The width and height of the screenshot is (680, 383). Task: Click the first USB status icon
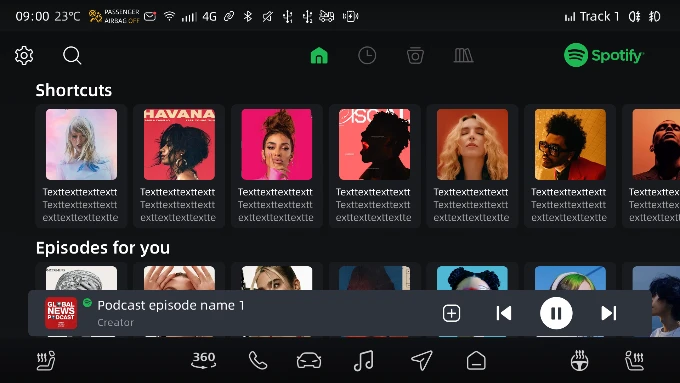[x=288, y=16]
